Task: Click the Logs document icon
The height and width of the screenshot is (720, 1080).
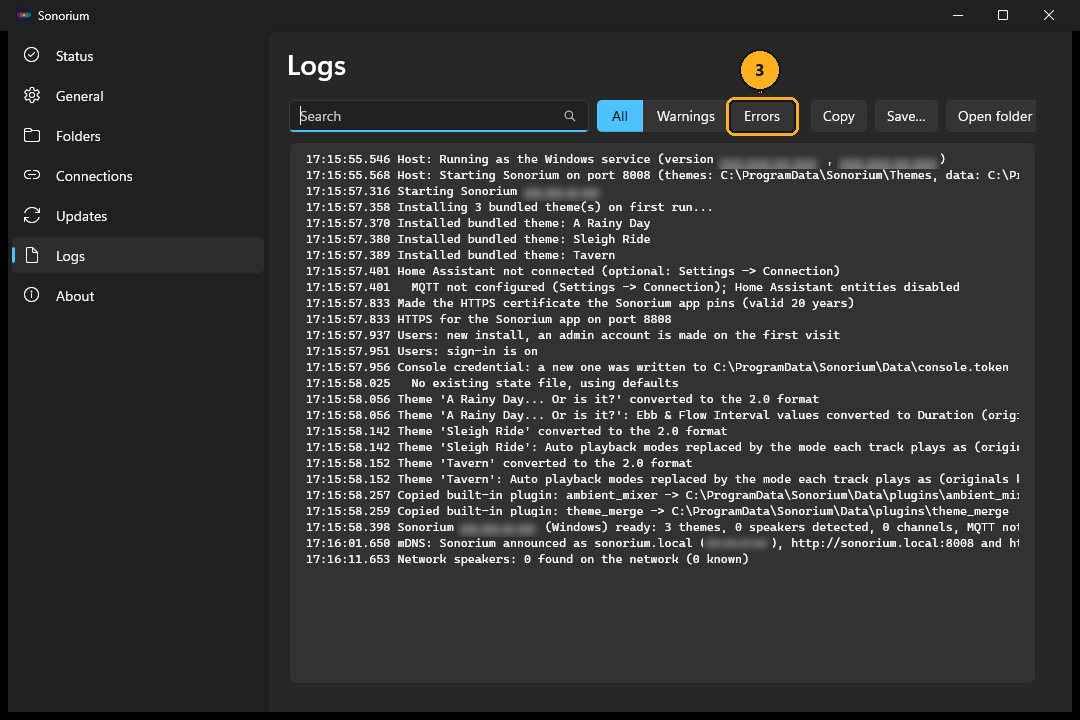Action: point(32,255)
